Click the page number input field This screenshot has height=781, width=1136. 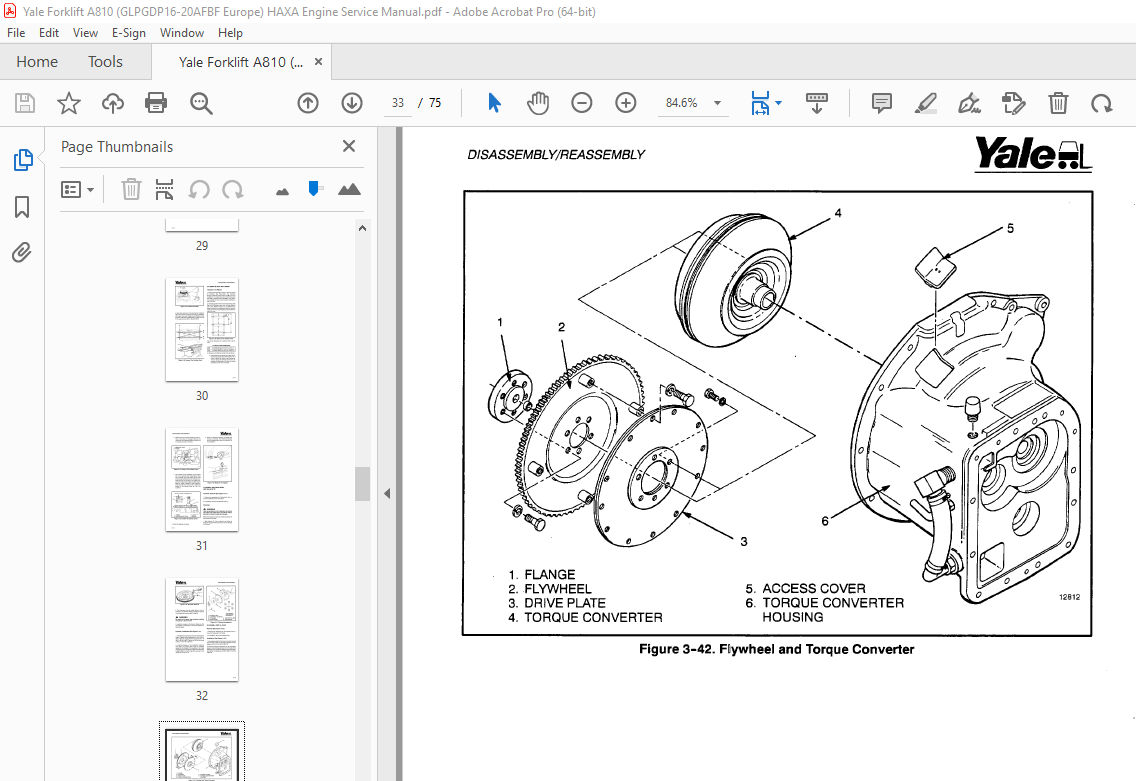click(398, 103)
